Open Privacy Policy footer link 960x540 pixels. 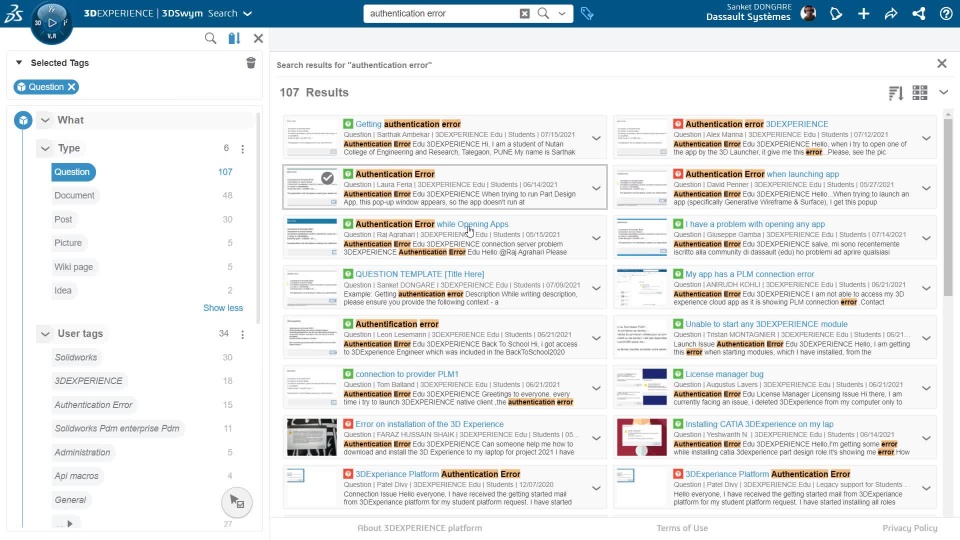pyautogui.click(x=909, y=528)
